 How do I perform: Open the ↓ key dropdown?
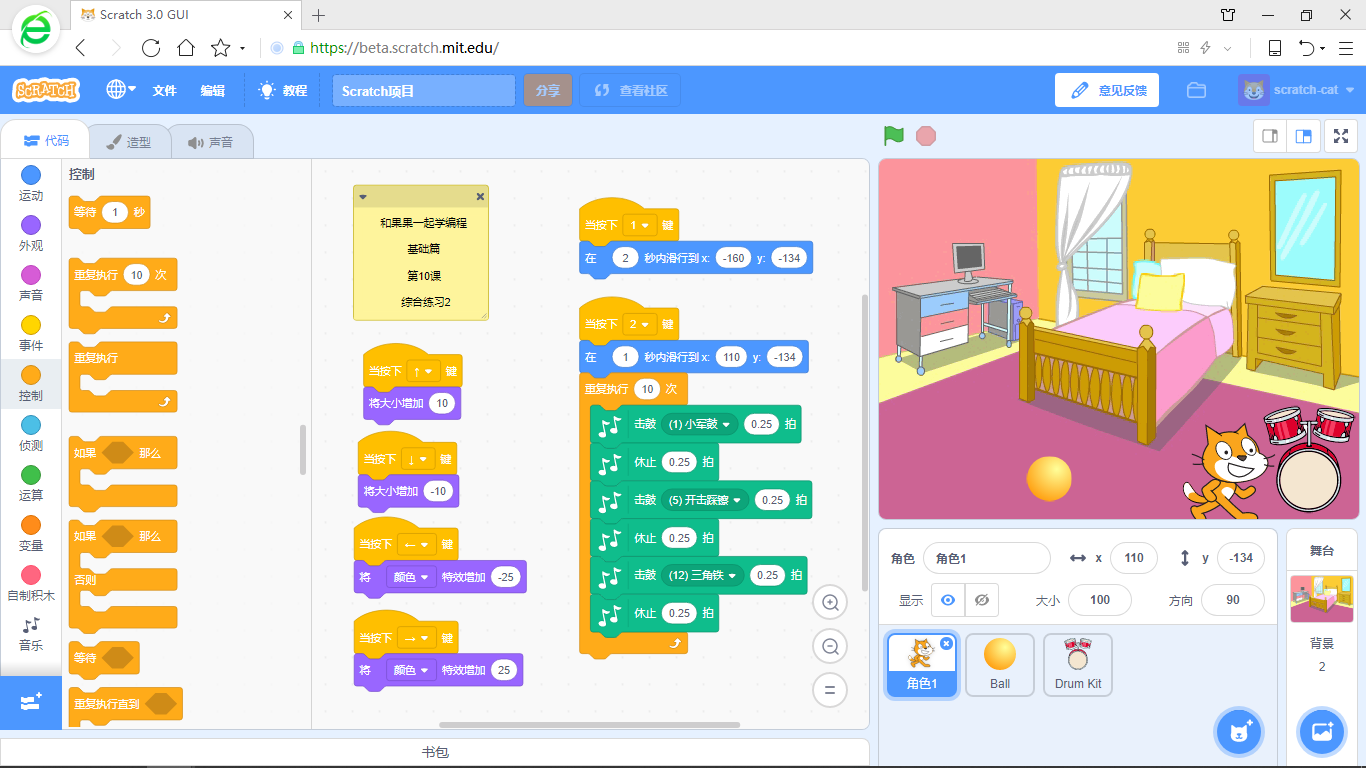tap(420, 459)
